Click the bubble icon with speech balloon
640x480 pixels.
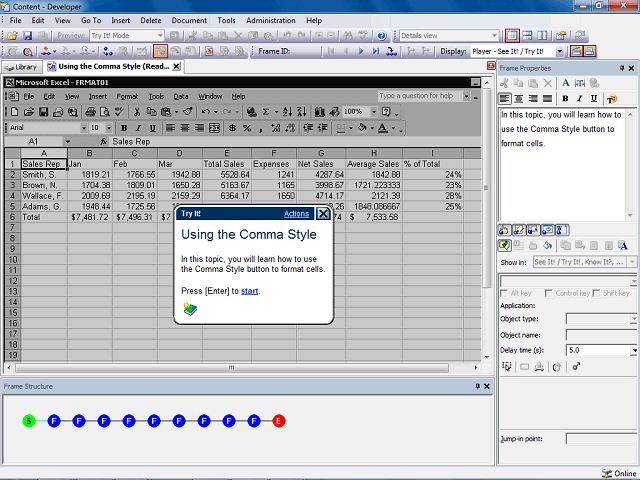tap(547, 230)
